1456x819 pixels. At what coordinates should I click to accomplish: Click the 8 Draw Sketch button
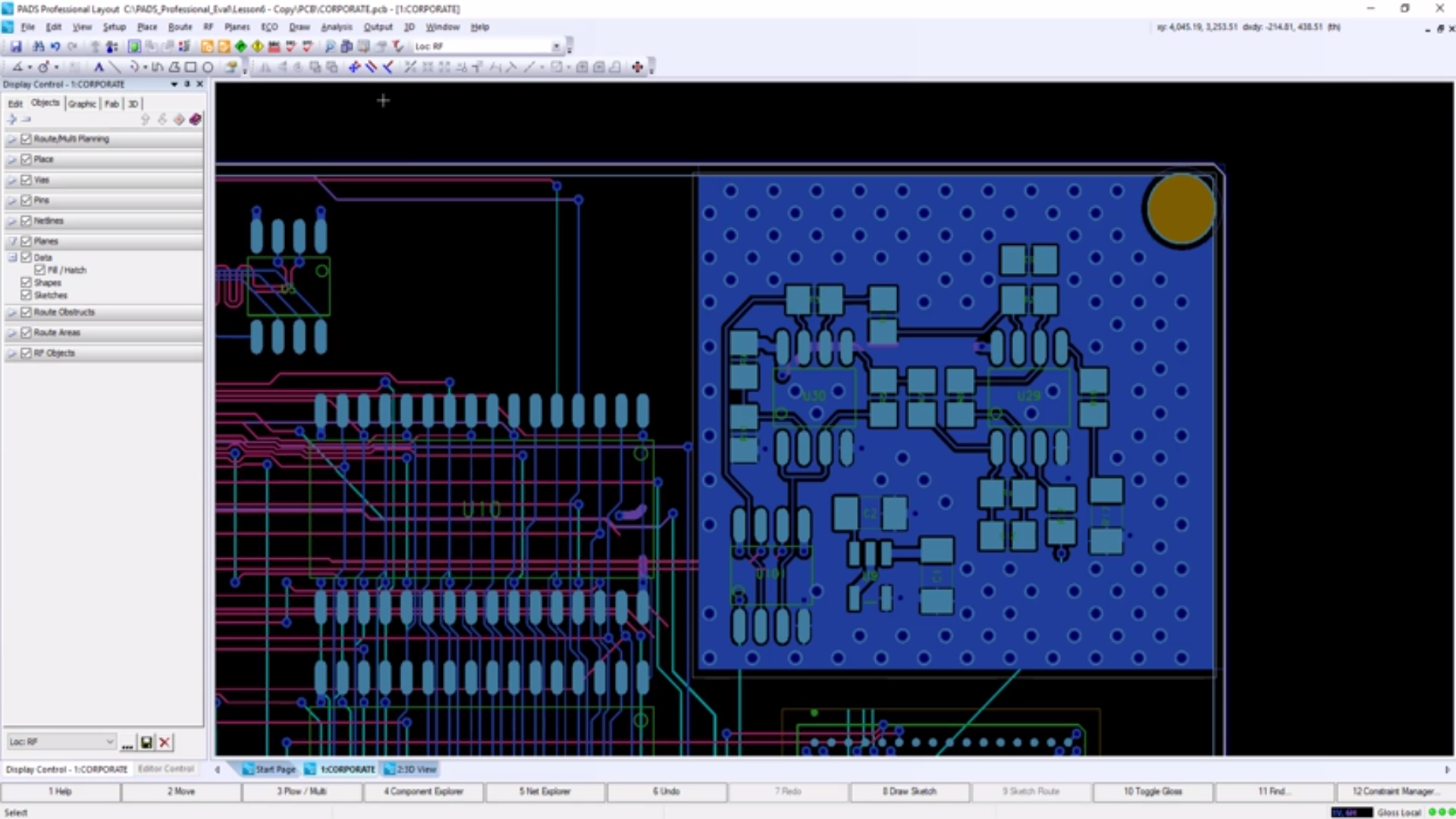909,792
